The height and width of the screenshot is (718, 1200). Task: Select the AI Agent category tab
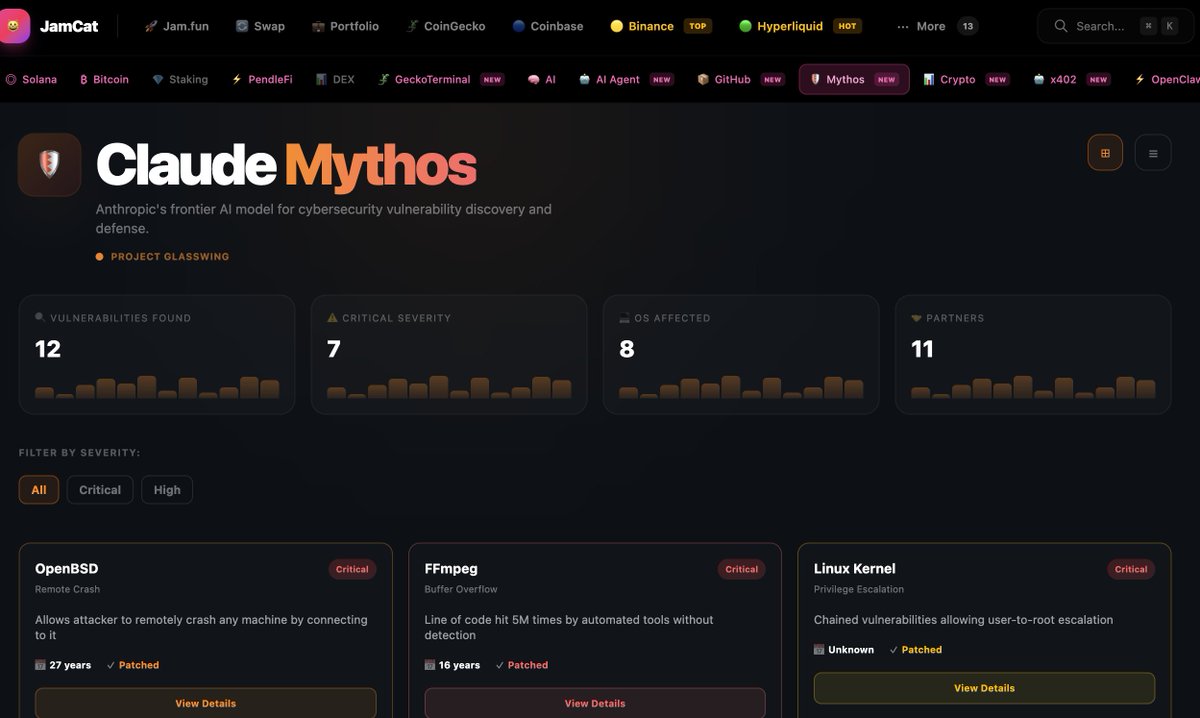(x=626, y=79)
